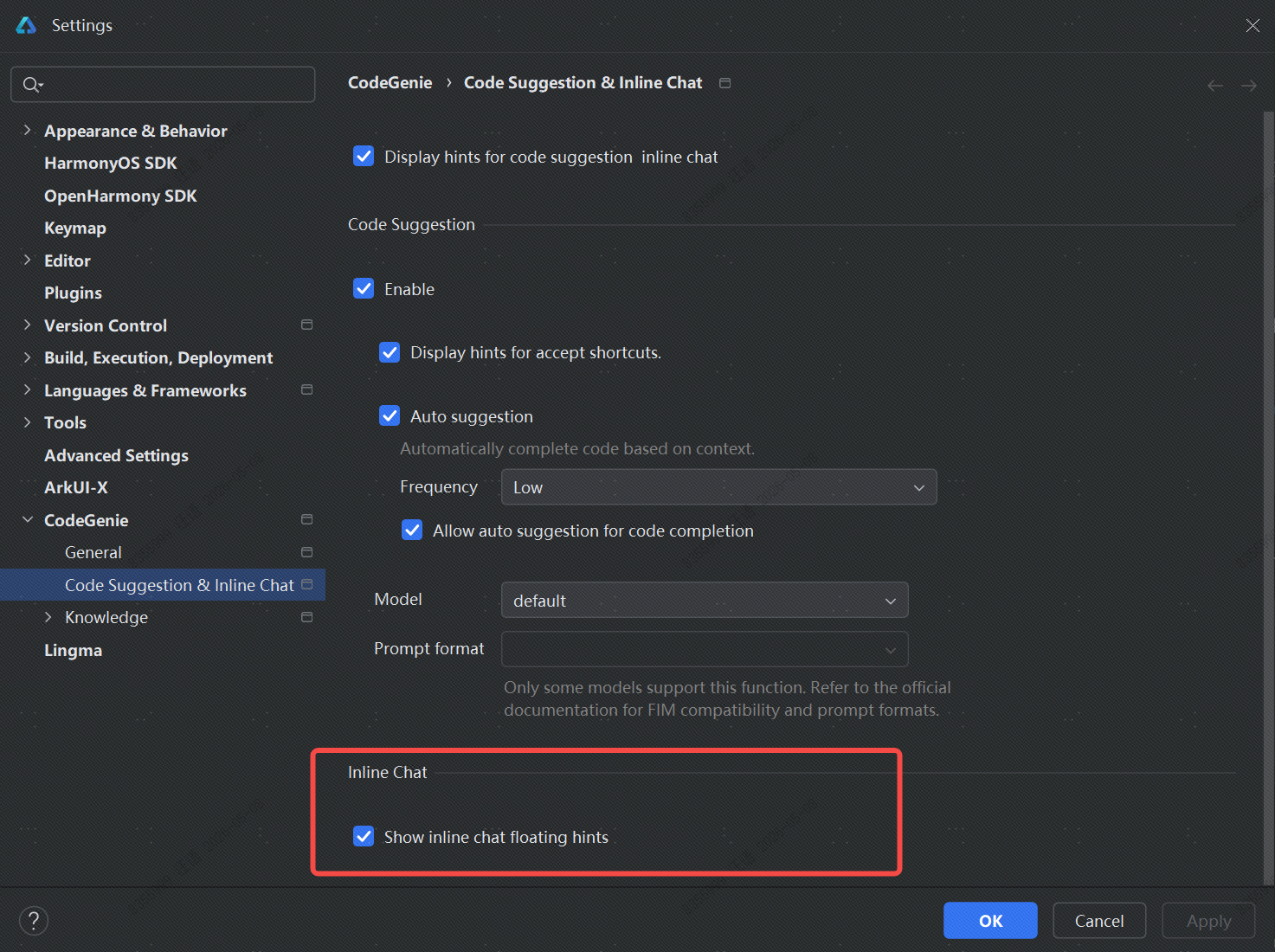Image resolution: width=1275 pixels, height=952 pixels.
Task: Click the project icon in the CodeGenie row
Action: [306, 519]
